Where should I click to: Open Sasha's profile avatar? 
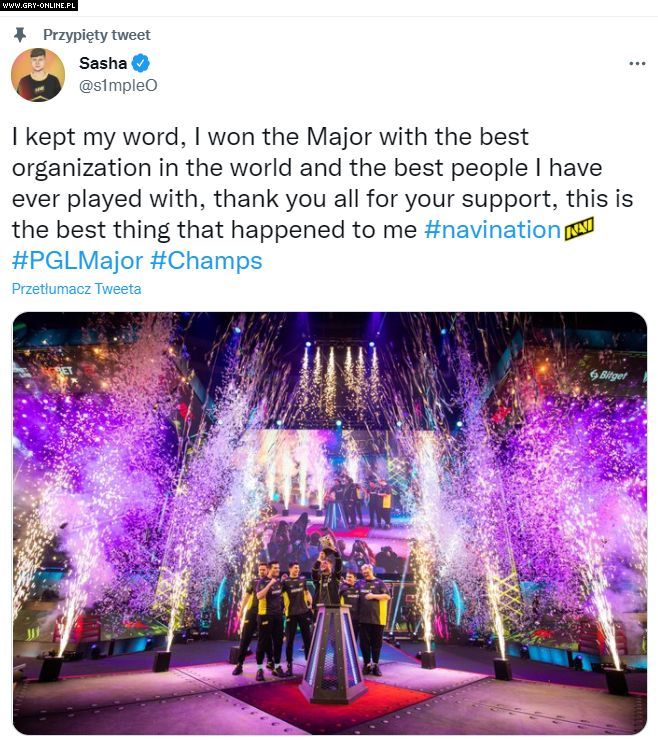click(38, 74)
